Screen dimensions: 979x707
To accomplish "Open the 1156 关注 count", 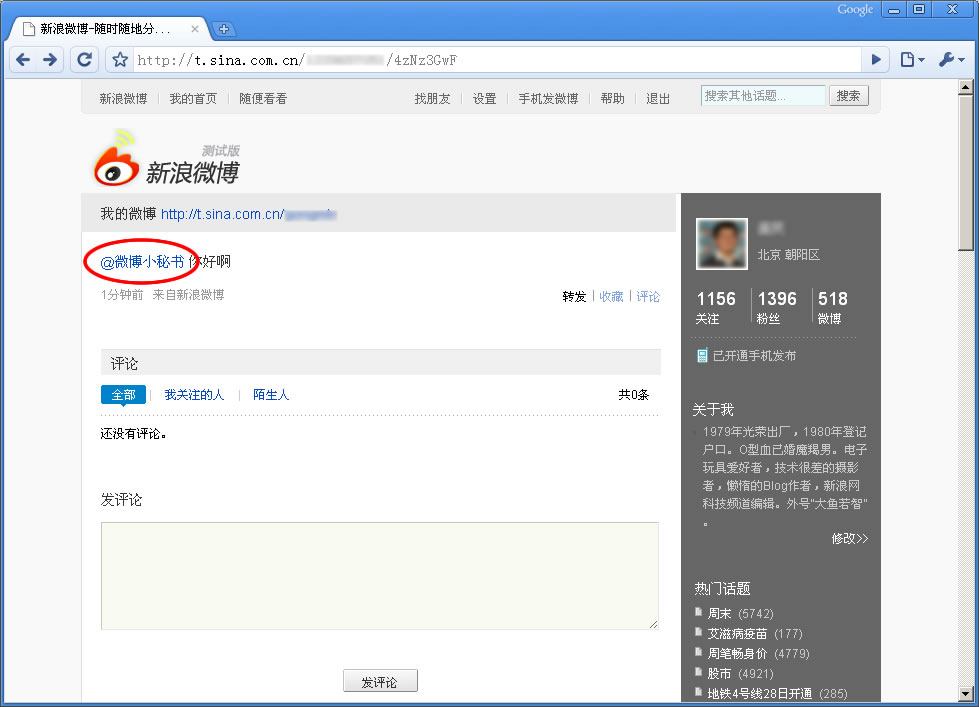I will (716, 307).
